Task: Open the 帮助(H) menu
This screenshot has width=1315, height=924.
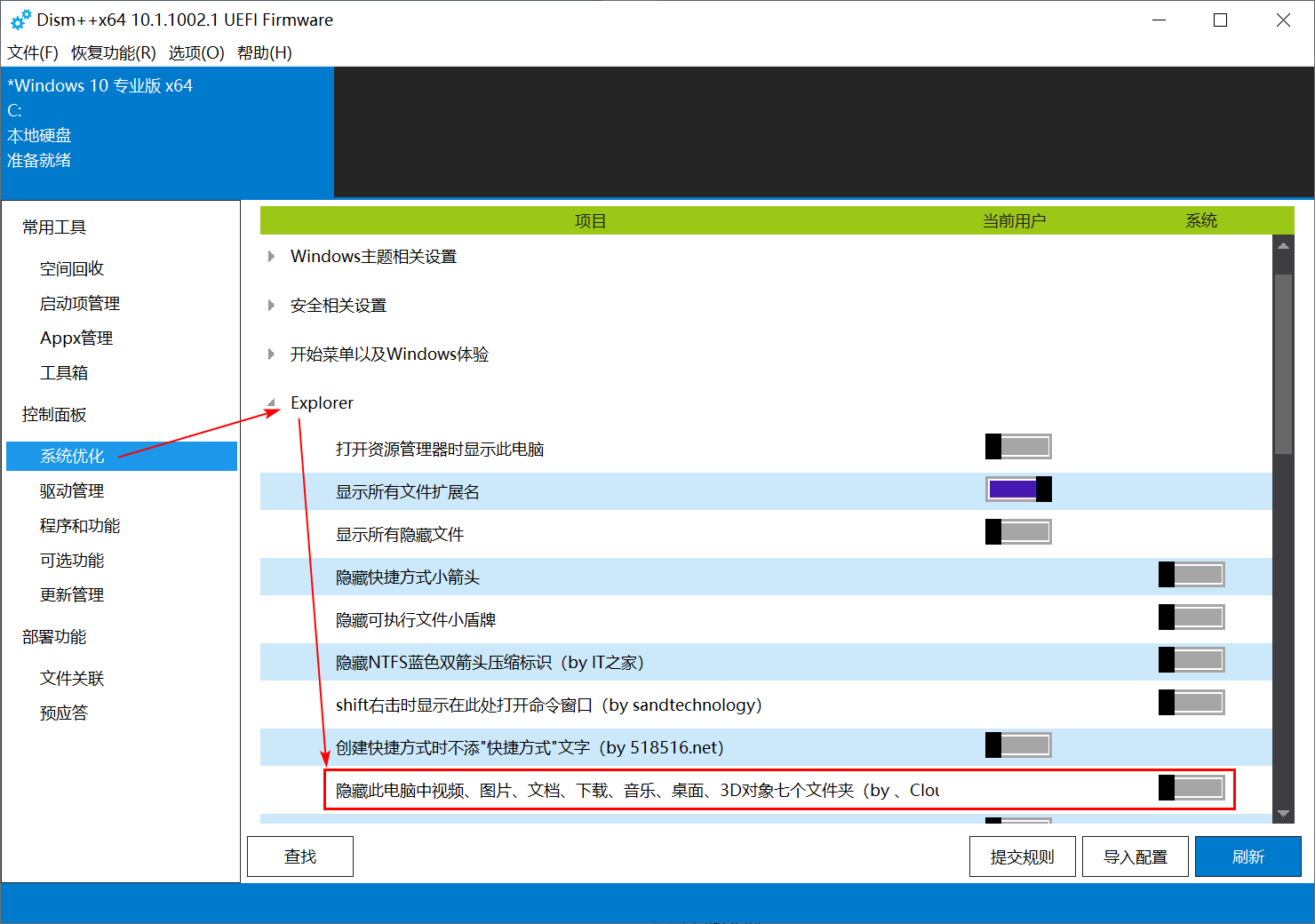Action: click(x=265, y=52)
